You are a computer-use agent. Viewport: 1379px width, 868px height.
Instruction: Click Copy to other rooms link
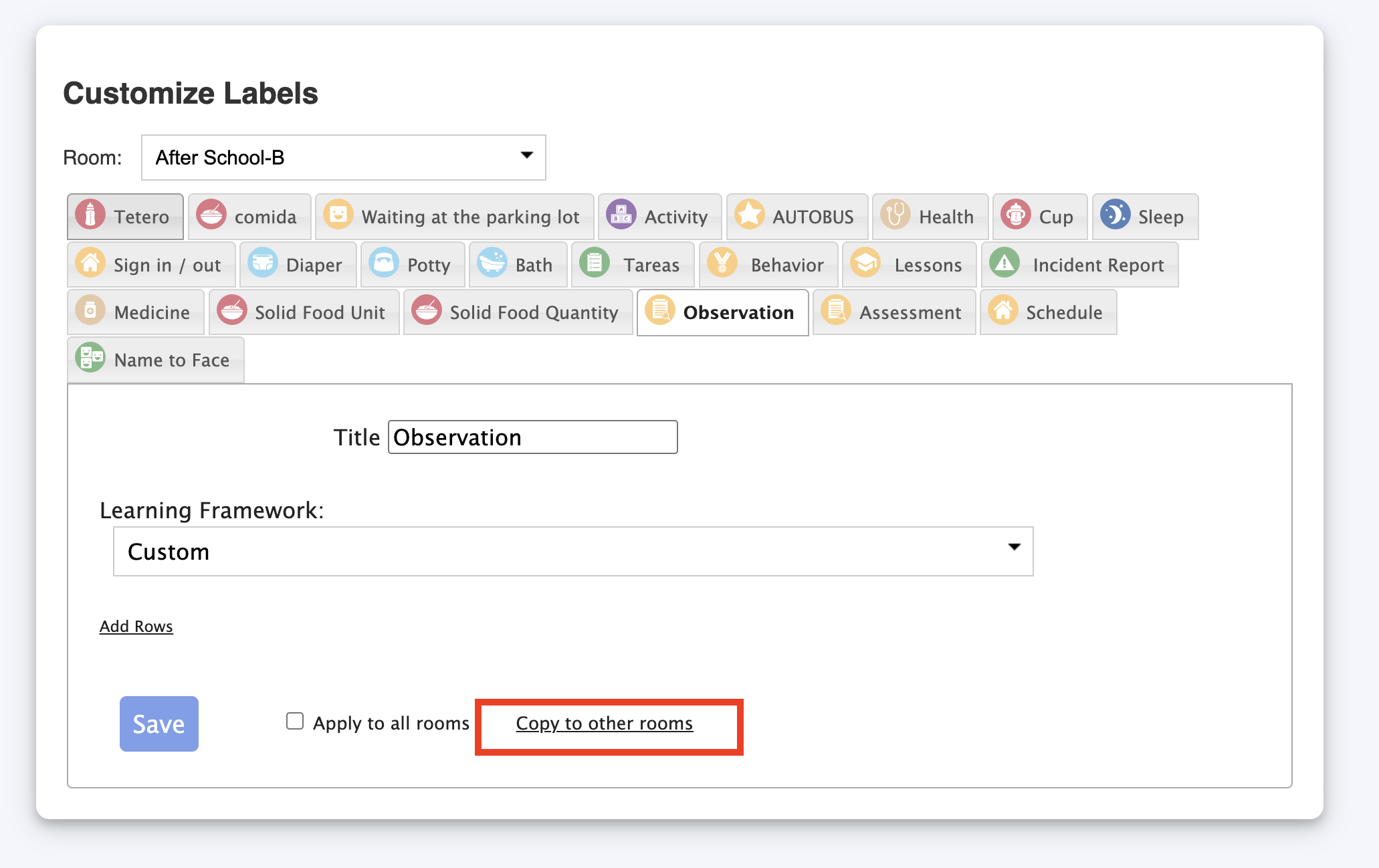604,724
